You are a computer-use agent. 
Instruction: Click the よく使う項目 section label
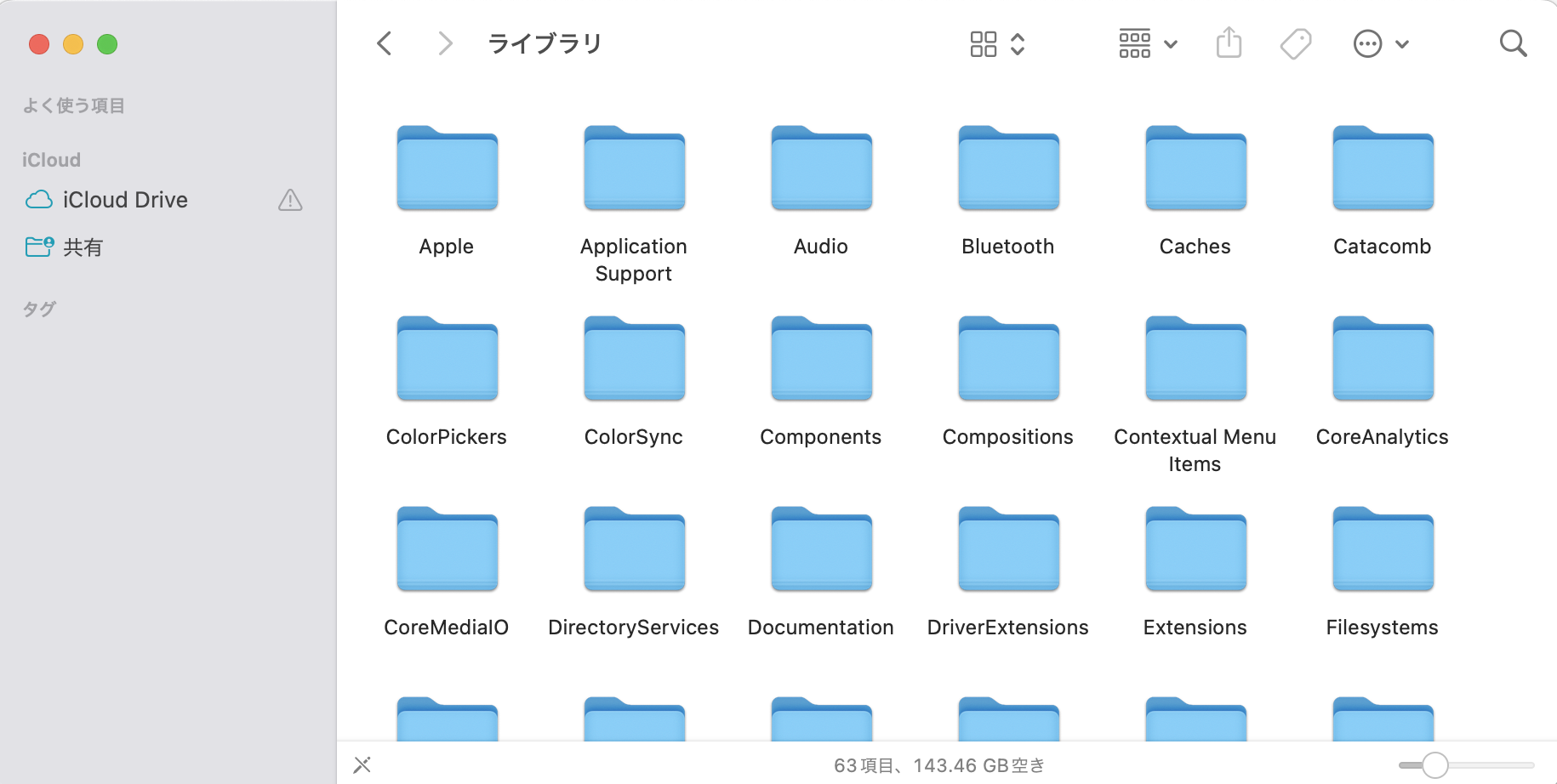click(x=73, y=105)
